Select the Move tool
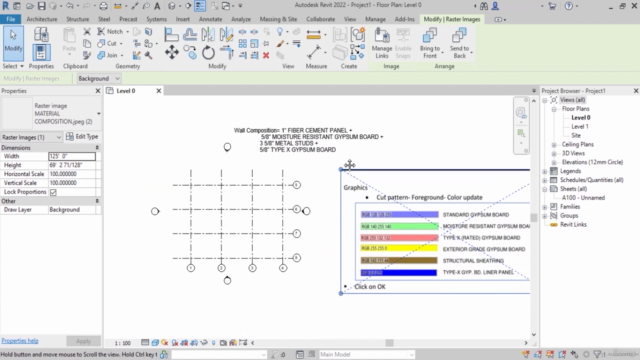 click(171, 53)
